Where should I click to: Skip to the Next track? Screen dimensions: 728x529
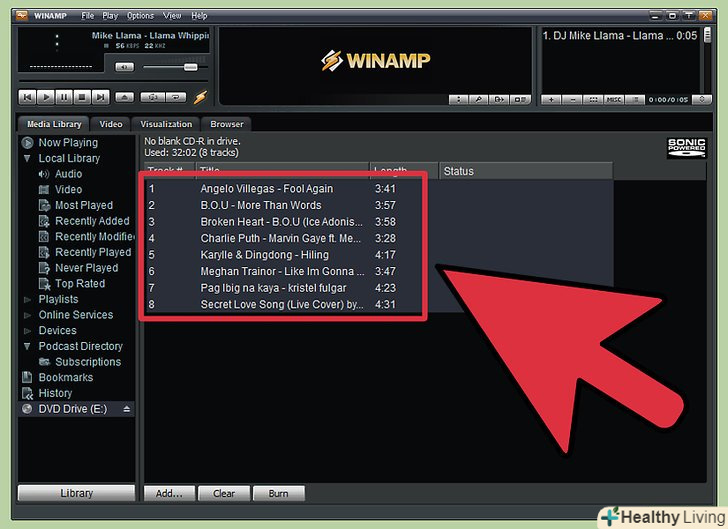[x=100, y=97]
